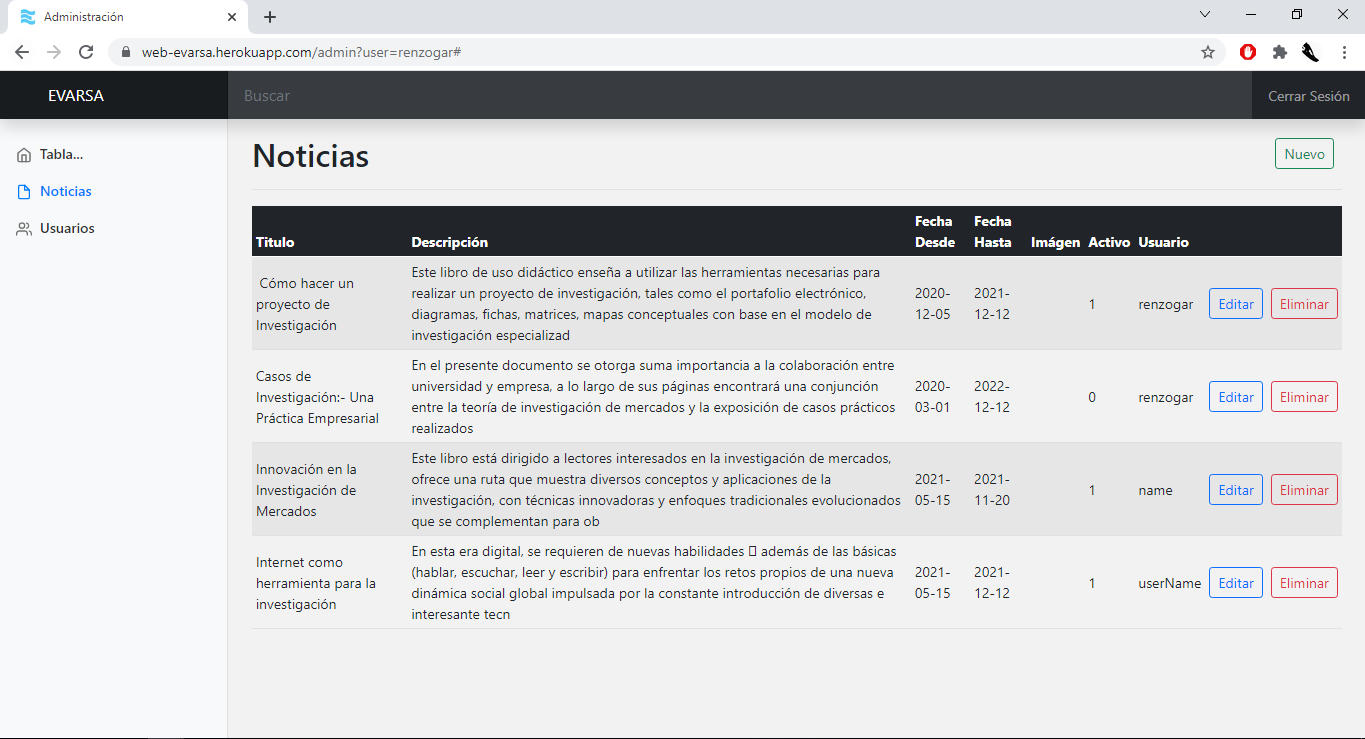Click the browser forward arrow
1365x739 pixels.
pos(54,52)
